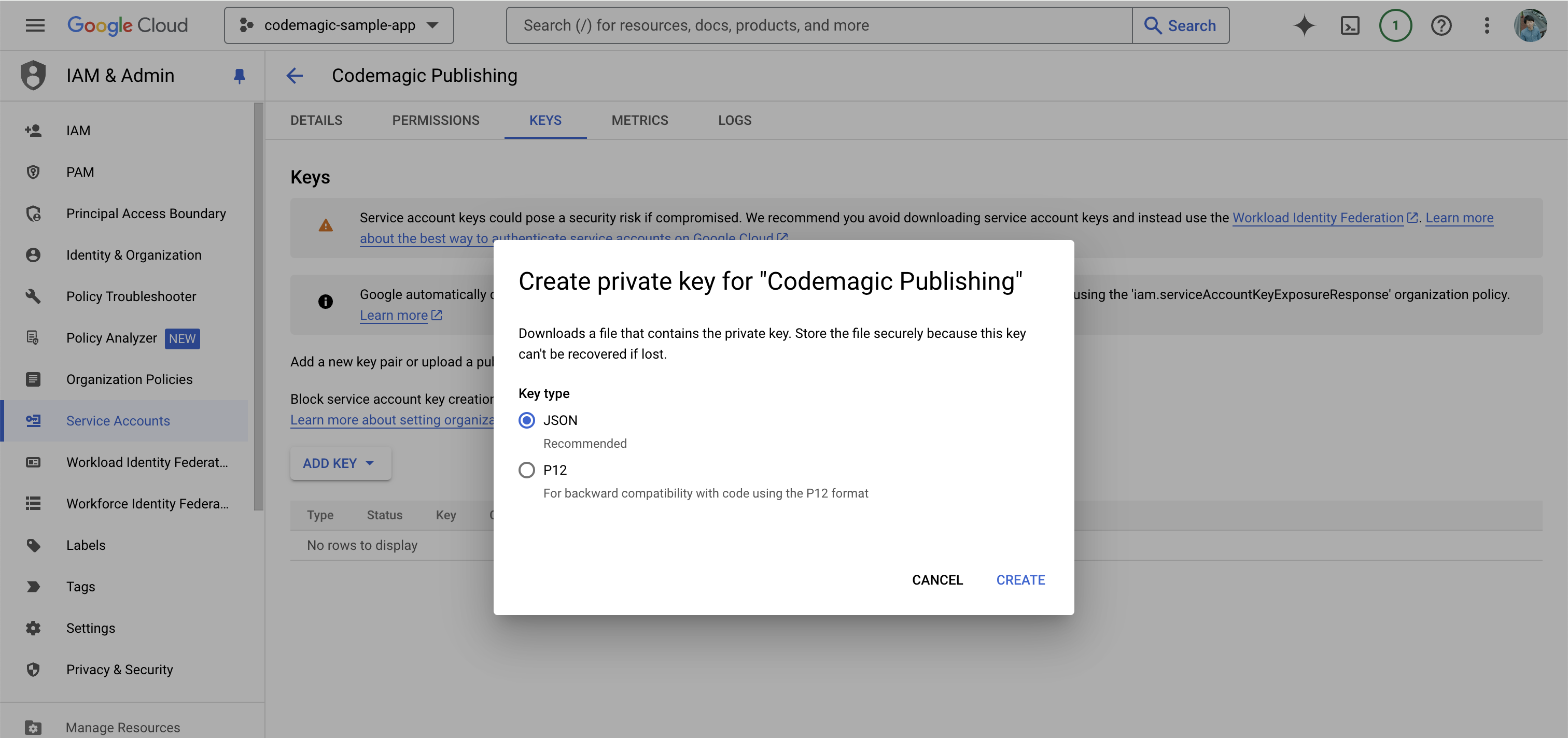Click the Organization Policies list icon
The width and height of the screenshot is (1568, 738).
pos(33,379)
